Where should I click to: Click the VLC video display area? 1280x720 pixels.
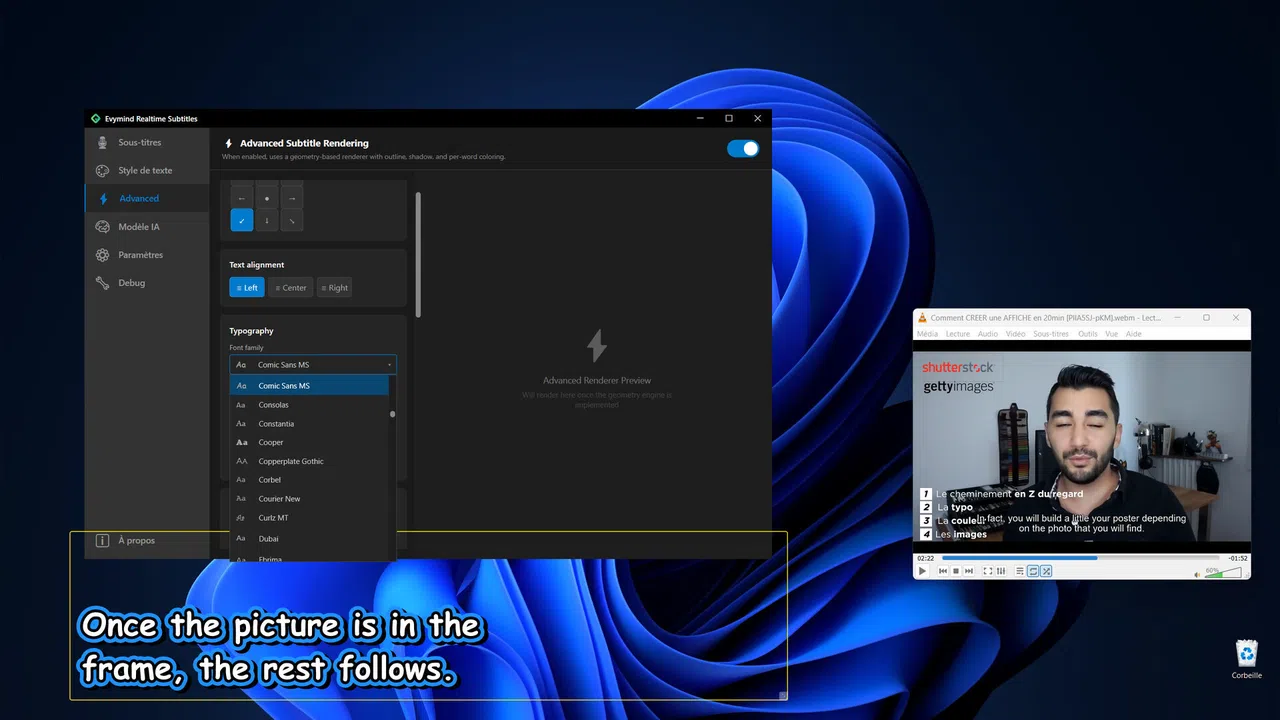pyautogui.click(x=1081, y=446)
